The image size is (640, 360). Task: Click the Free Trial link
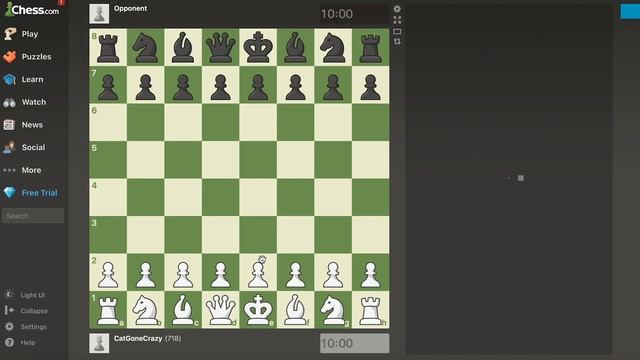click(x=40, y=193)
